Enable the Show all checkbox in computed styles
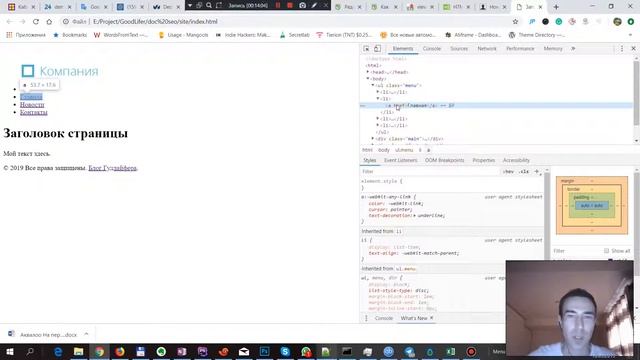This screenshot has width=640, height=360. [606, 251]
